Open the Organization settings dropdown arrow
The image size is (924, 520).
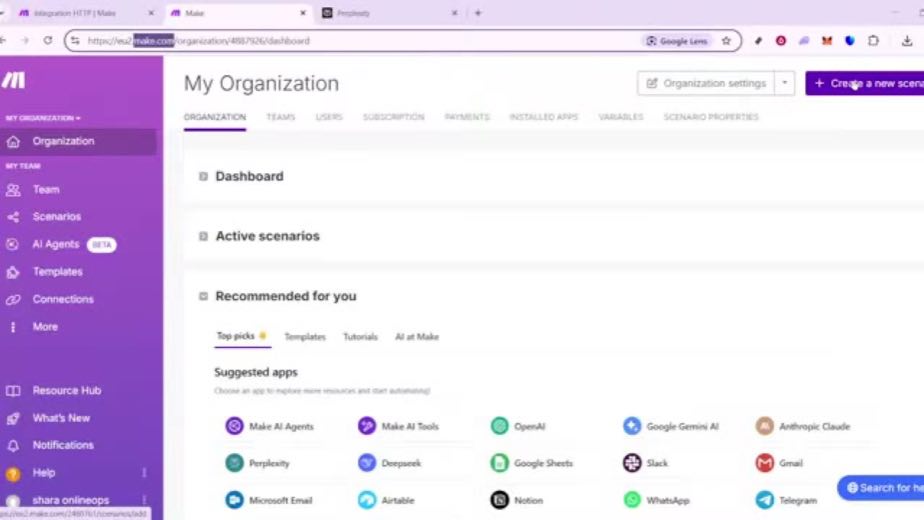coord(784,83)
